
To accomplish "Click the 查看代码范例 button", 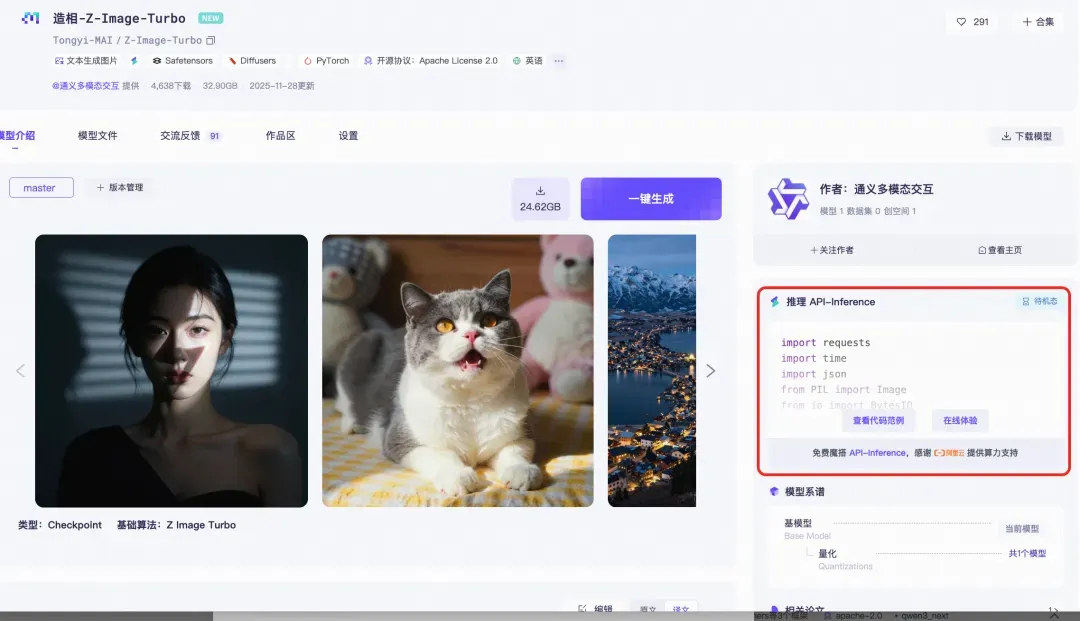I will point(876,421).
